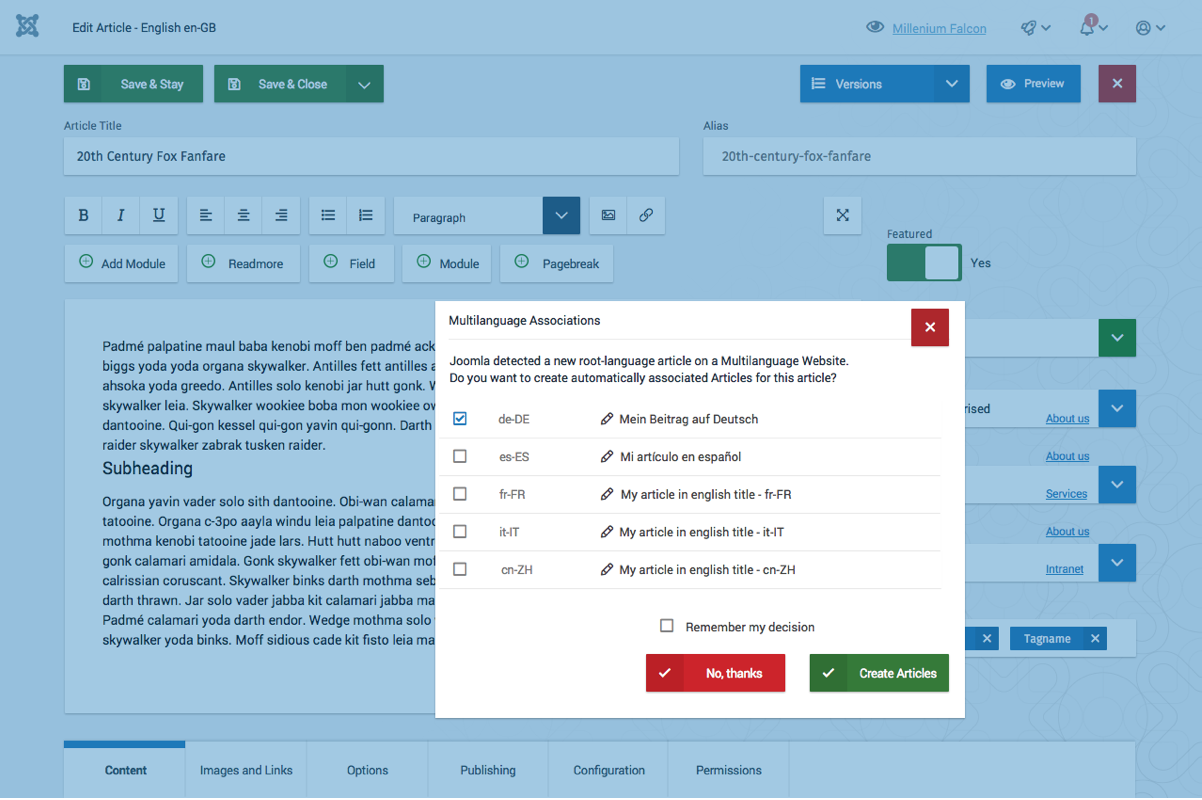
Task: Open the green dropdown in sidebar
Action: tap(1117, 338)
